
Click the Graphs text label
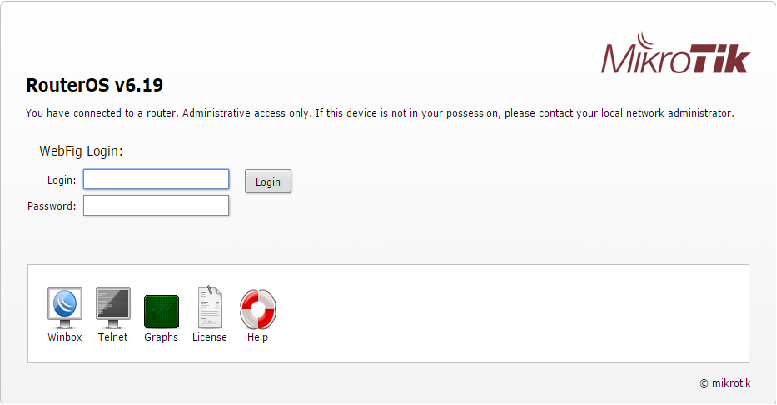tap(161, 337)
